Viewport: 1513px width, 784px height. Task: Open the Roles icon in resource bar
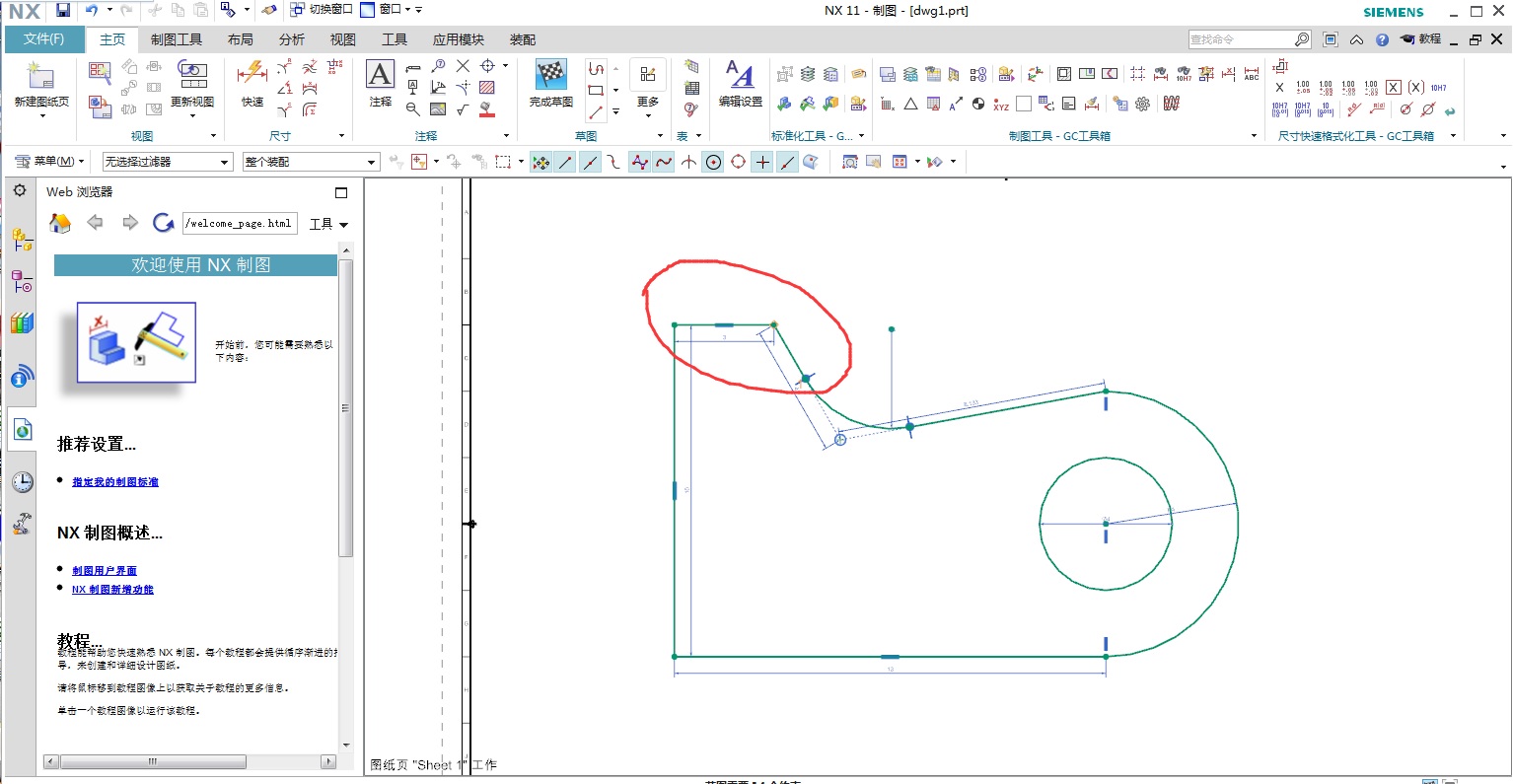pyautogui.click(x=22, y=524)
